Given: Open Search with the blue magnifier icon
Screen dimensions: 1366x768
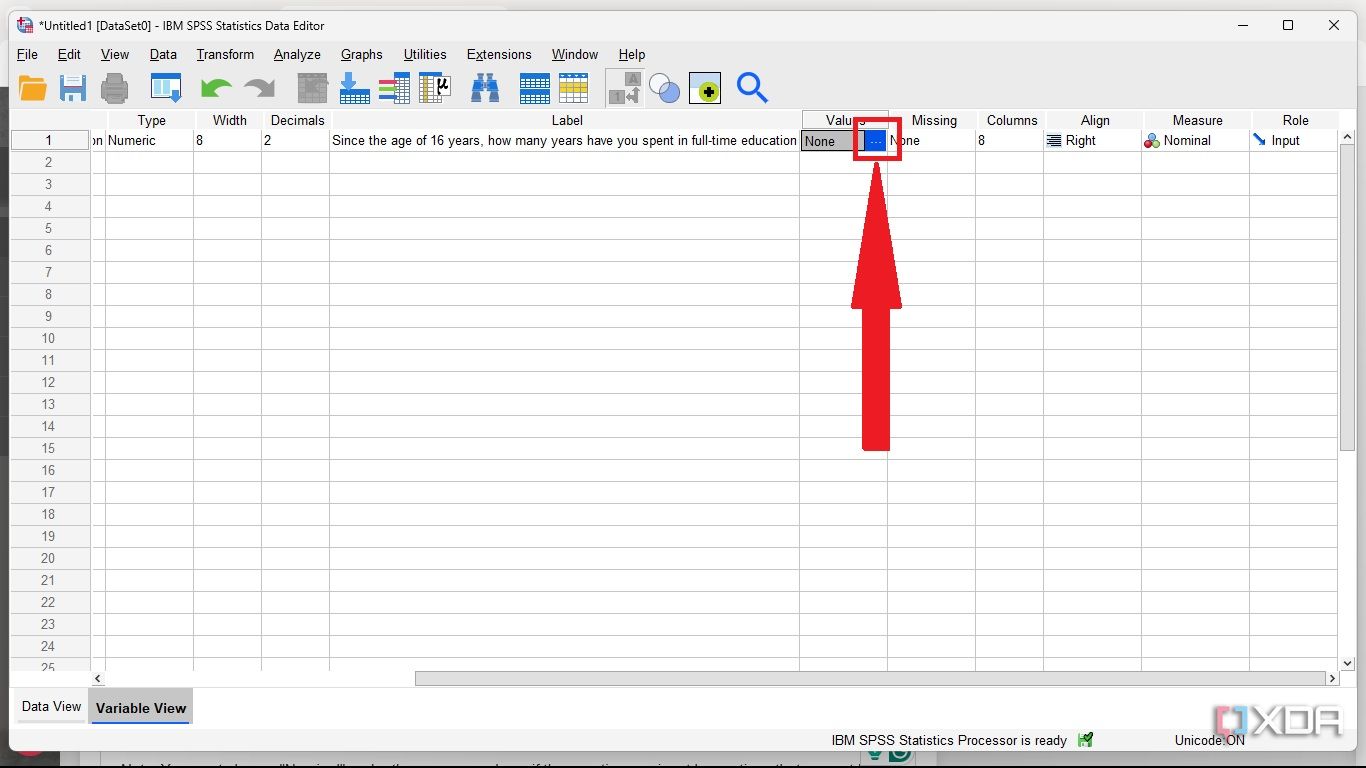Looking at the screenshot, I should [752, 89].
